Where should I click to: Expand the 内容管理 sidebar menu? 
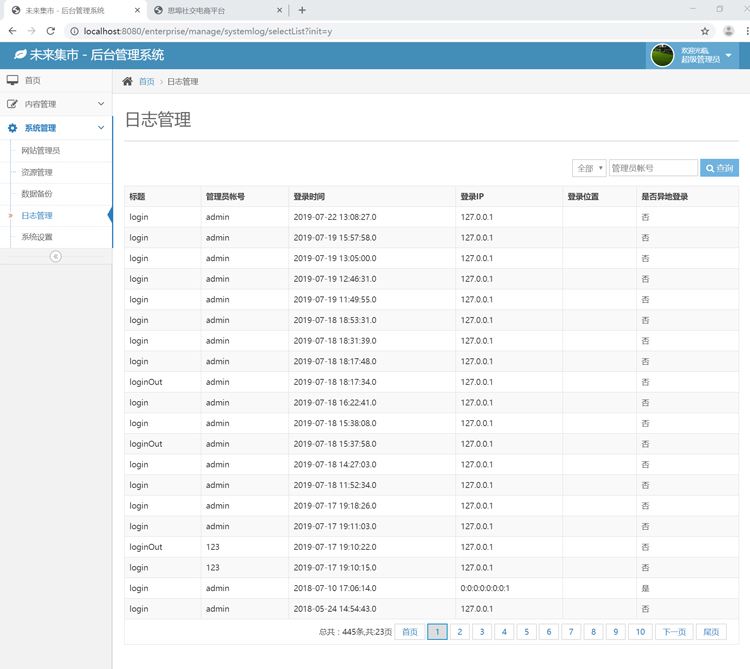(56, 104)
